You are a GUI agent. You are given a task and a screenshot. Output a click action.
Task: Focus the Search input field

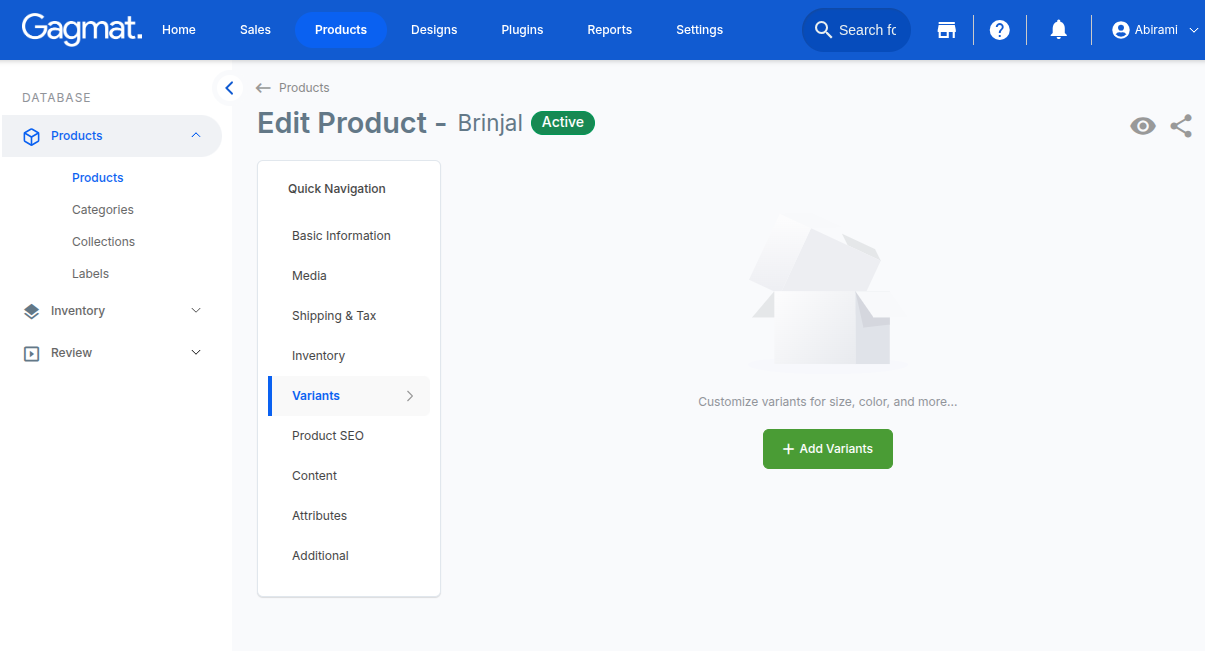tap(868, 30)
